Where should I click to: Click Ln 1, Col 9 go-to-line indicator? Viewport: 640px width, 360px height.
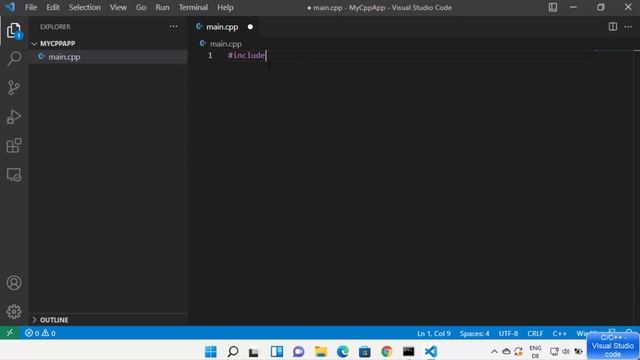(x=433, y=333)
